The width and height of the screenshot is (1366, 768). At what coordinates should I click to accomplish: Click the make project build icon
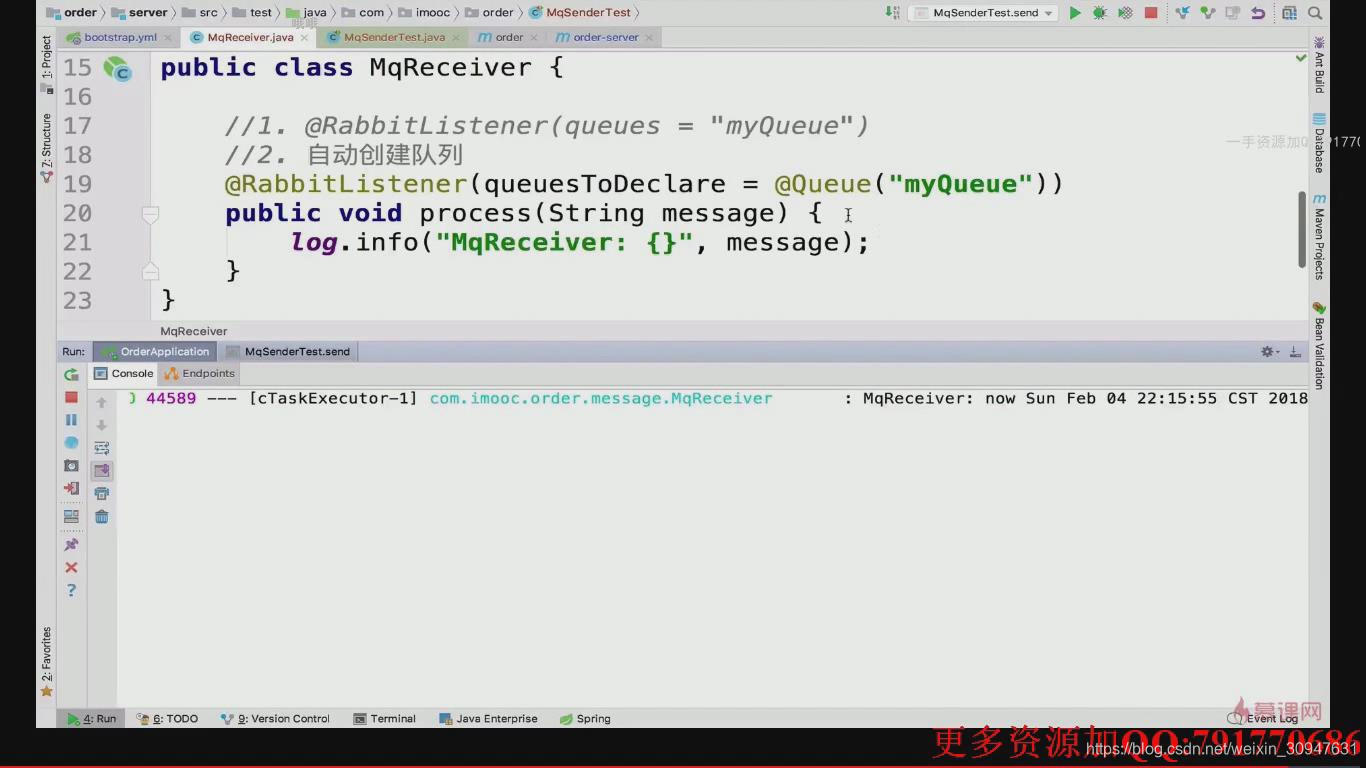[892, 12]
